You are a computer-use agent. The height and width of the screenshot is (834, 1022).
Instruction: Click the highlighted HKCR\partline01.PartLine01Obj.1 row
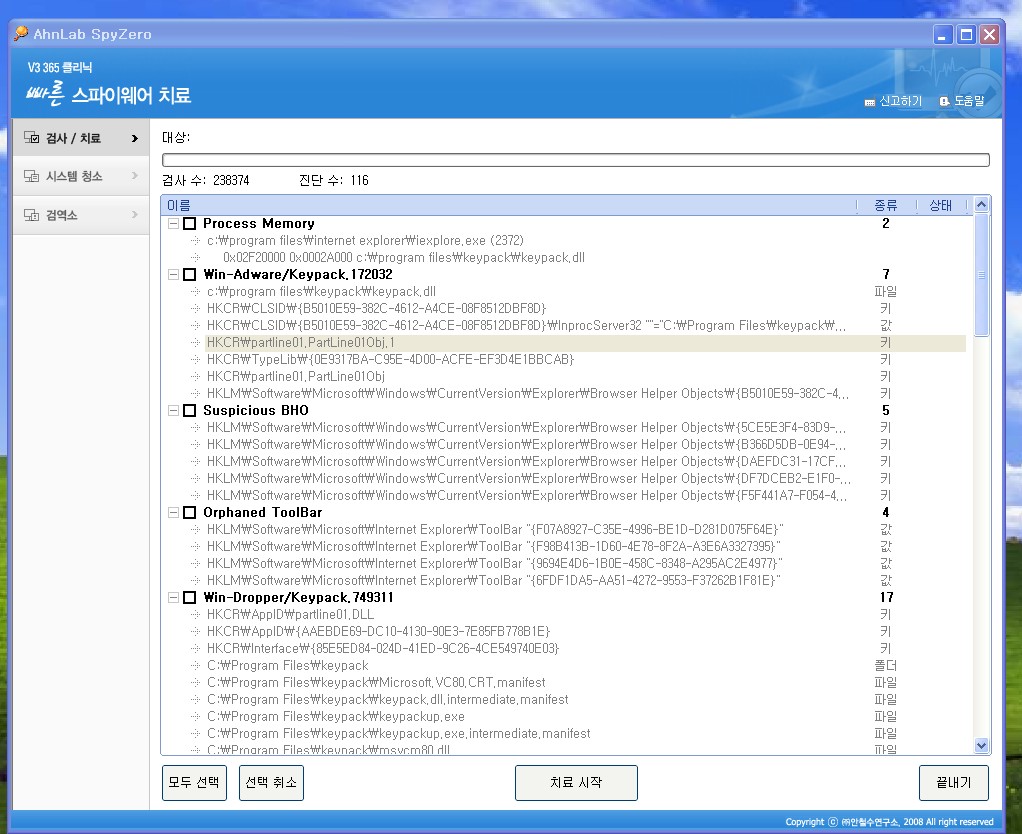[585, 343]
